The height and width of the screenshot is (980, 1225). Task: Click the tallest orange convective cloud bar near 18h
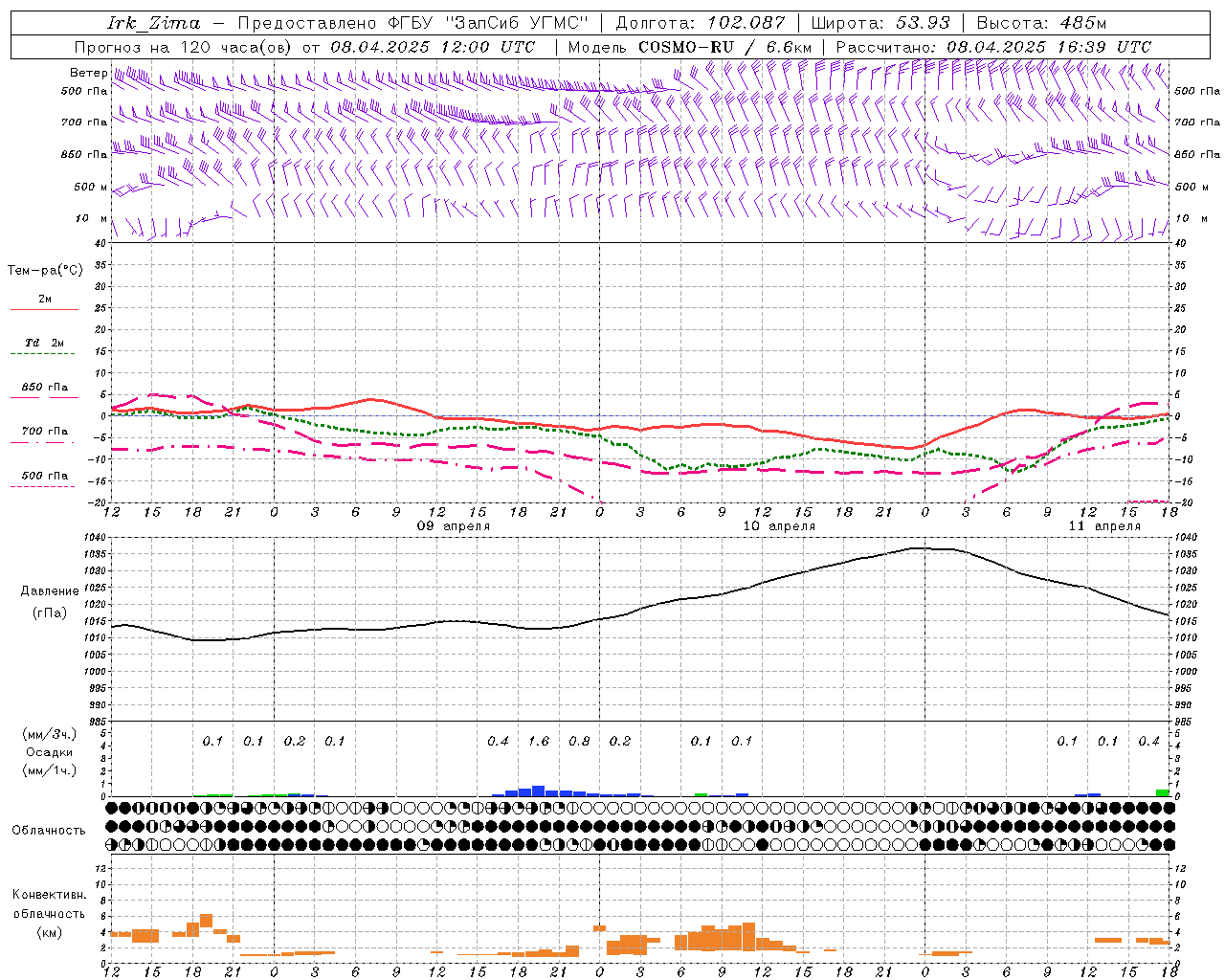(206, 921)
